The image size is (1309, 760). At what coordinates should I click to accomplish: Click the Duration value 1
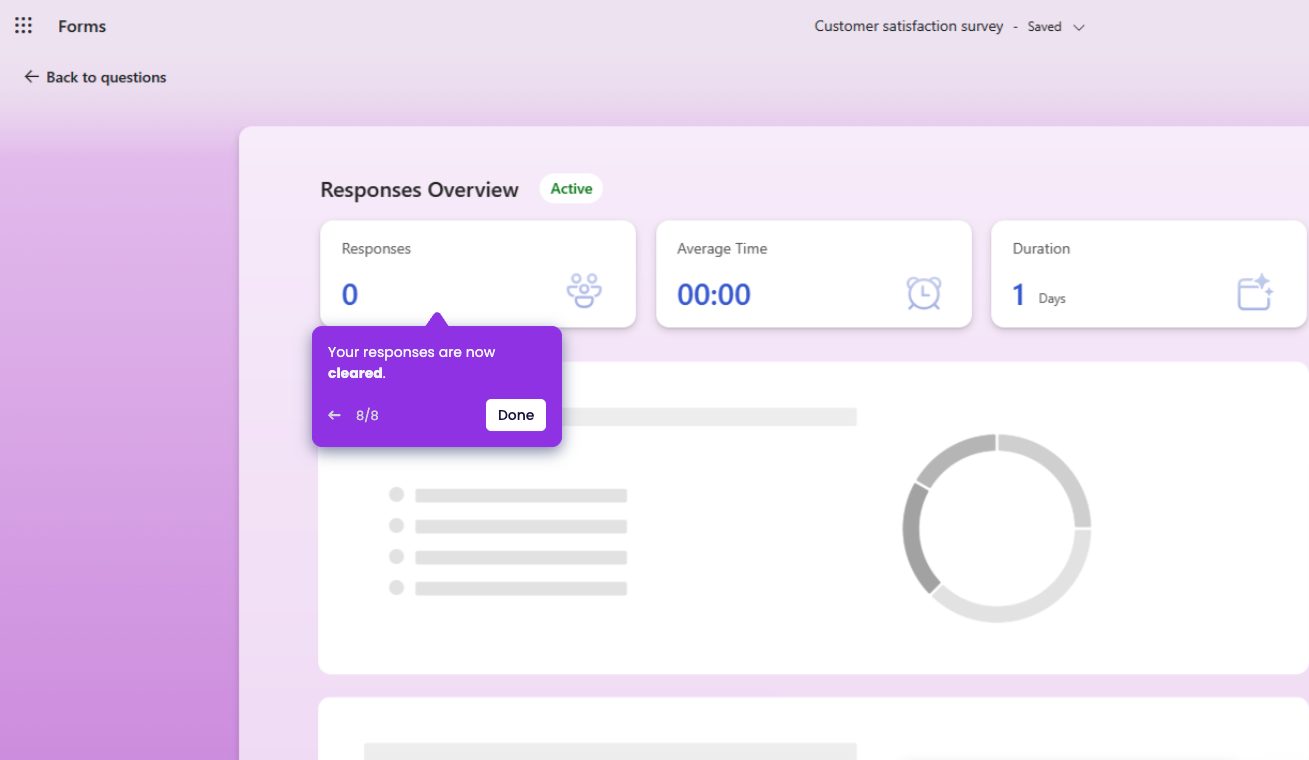click(x=1019, y=295)
